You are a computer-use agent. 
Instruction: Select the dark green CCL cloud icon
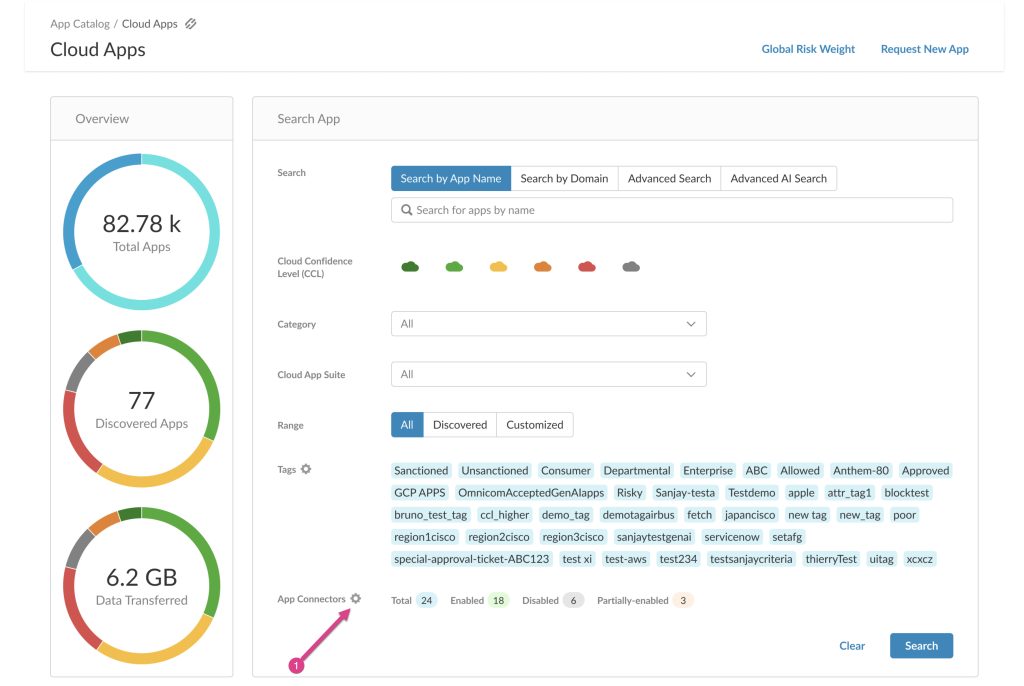point(410,267)
